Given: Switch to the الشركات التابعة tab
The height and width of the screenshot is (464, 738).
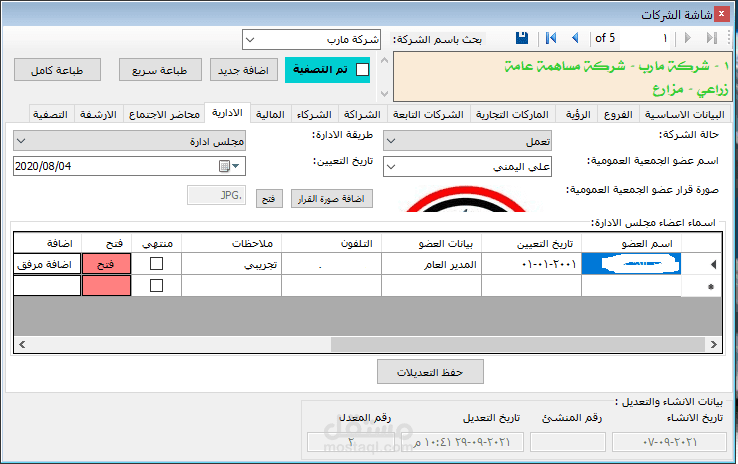Looking at the screenshot, I should point(428,114).
